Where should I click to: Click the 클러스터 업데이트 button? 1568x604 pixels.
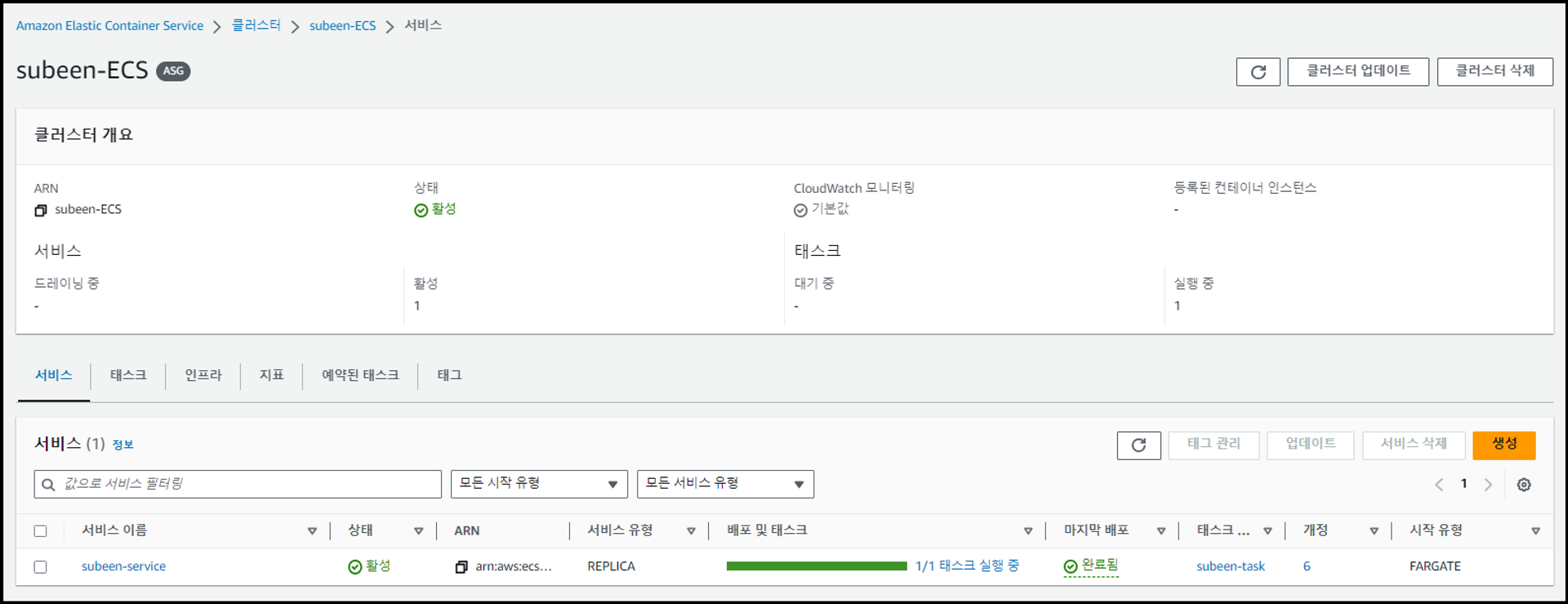pyautogui.click(x=1358, y=71)
